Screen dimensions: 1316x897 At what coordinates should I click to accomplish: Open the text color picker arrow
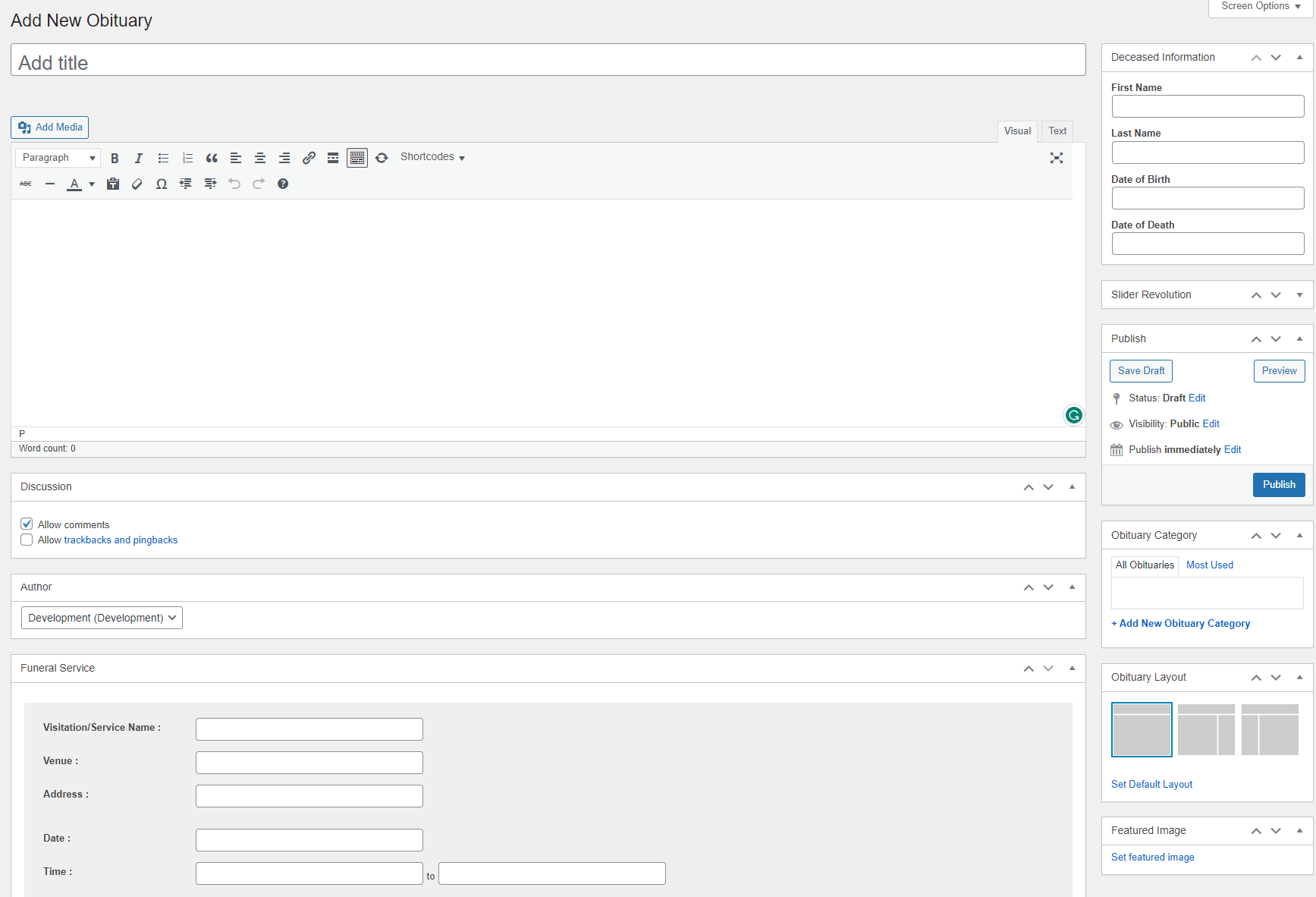click(92, 184)
